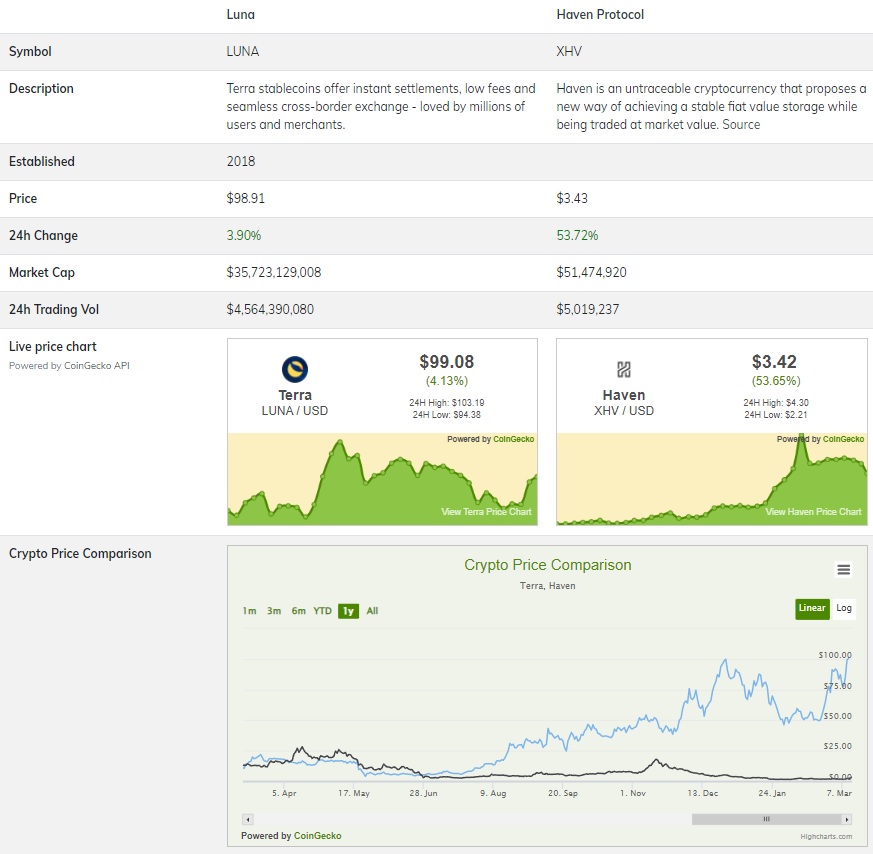Click the chart scrollbar right arrow
The image size is (873, 854).
847,819
